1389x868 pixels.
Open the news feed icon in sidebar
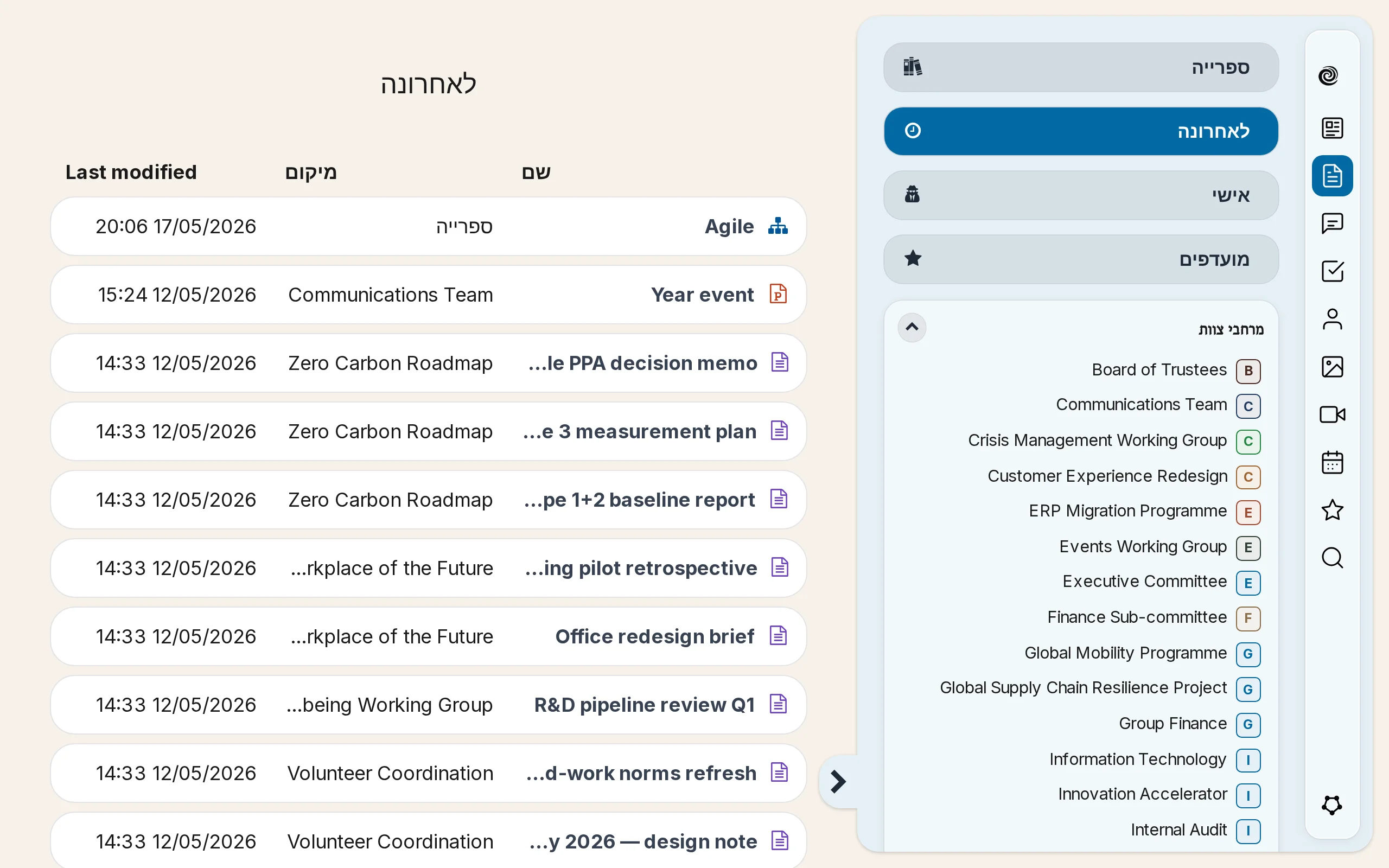point(1331,128)
